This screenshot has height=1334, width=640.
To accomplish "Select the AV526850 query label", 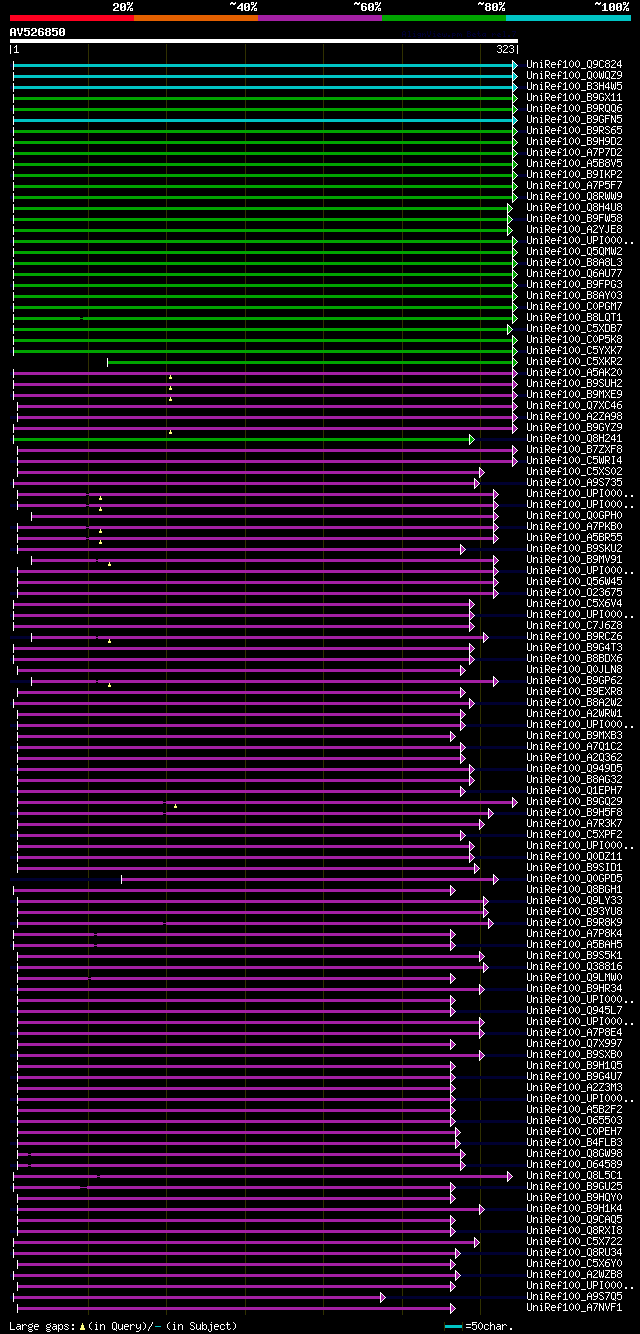I will 38,32.
